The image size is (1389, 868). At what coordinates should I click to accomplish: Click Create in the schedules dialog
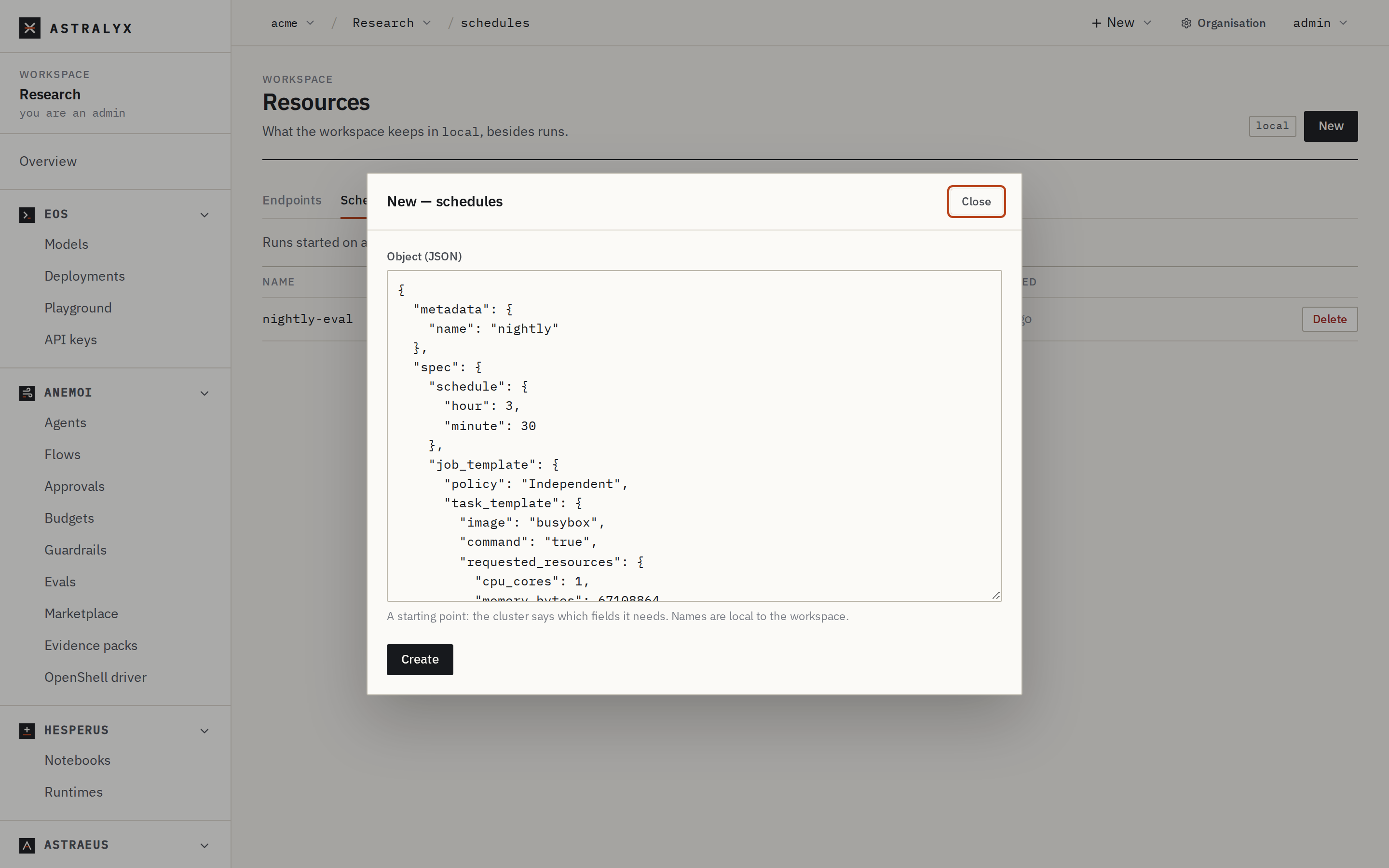[420, 660]
